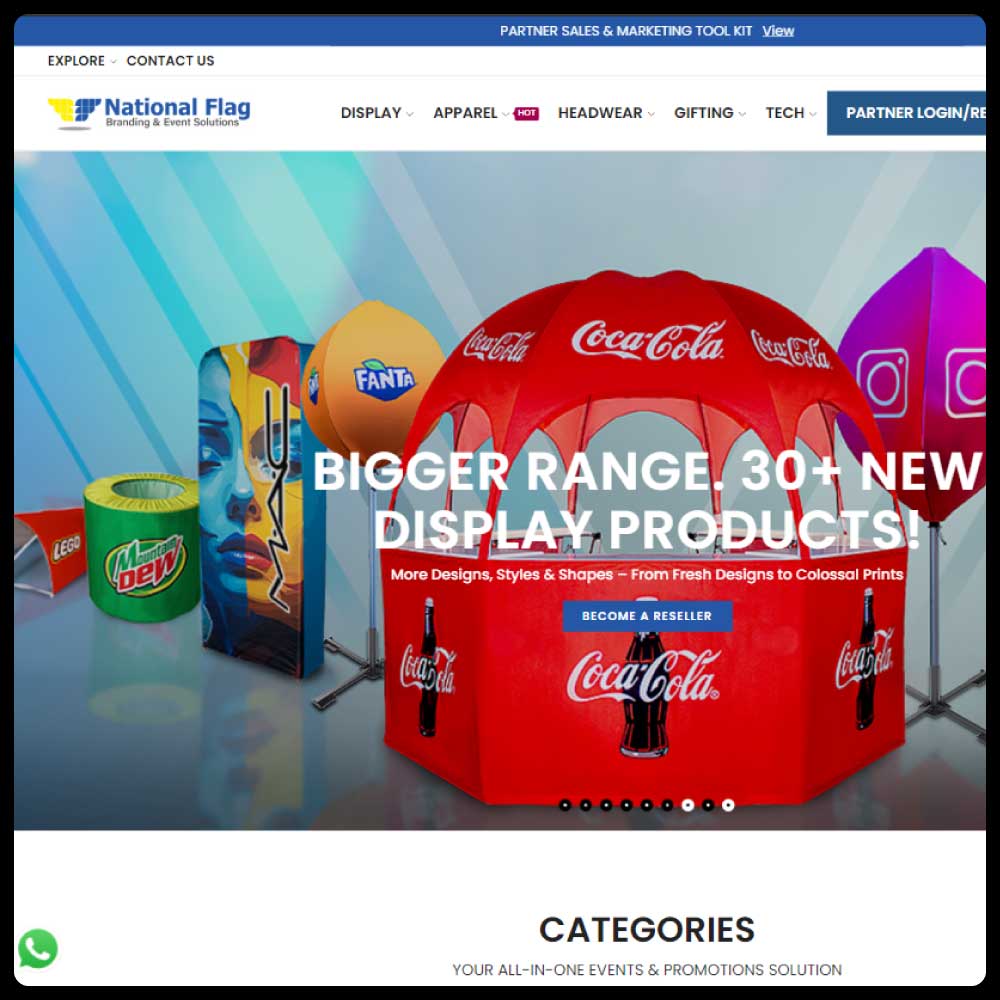This screenshot has width=1000, height=1000.
Task: Click the Partner Login button
Action: (906, 113)
